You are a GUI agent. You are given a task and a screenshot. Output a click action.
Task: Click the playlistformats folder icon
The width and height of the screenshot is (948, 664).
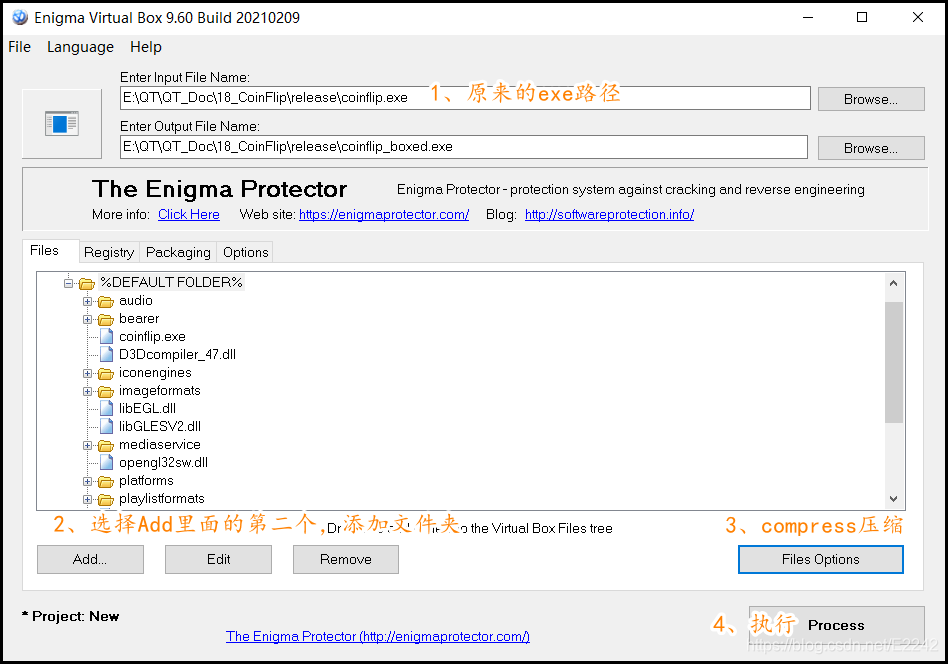[106, 500]
